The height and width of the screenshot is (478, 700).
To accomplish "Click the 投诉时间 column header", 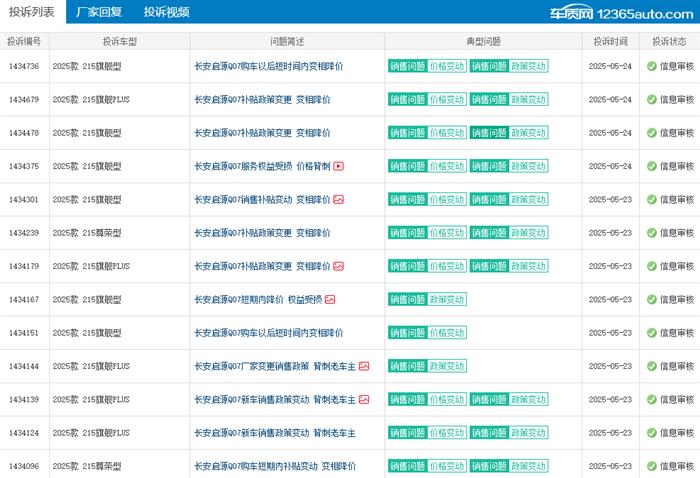I will point(610,42).
